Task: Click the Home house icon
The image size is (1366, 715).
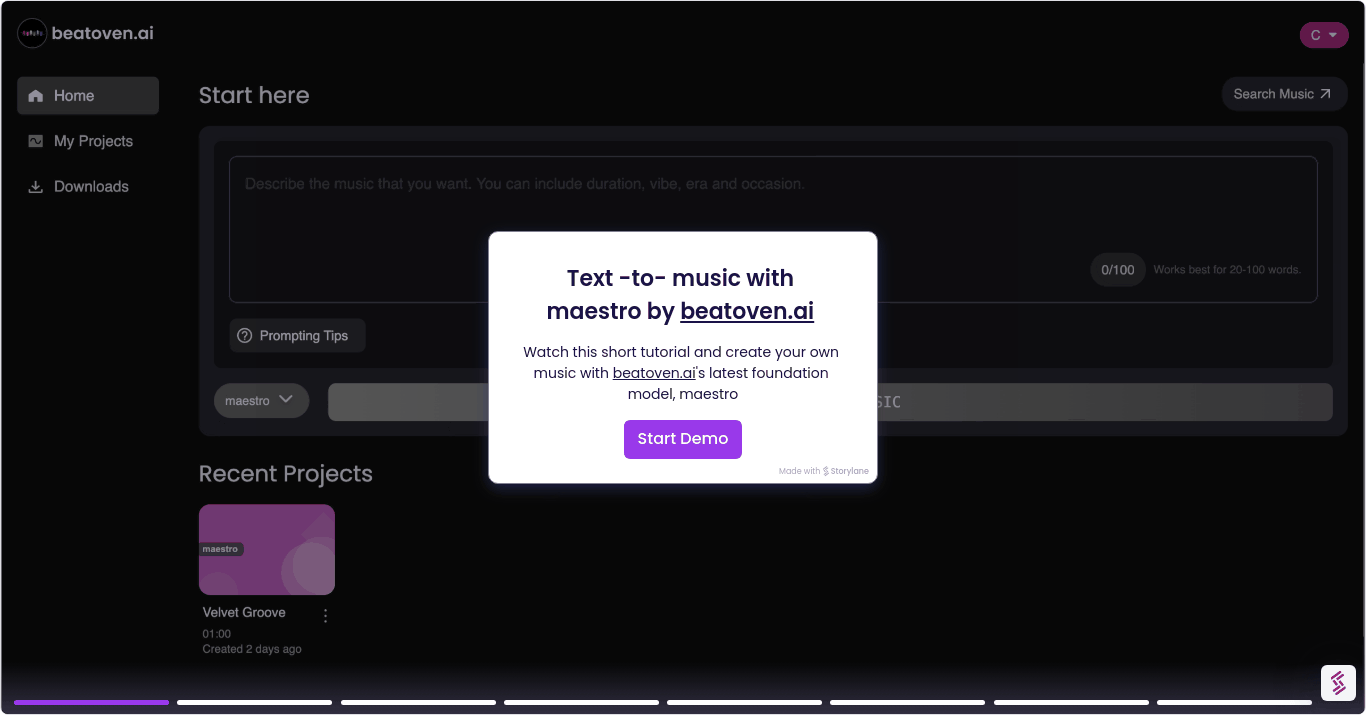Action: 36,96
